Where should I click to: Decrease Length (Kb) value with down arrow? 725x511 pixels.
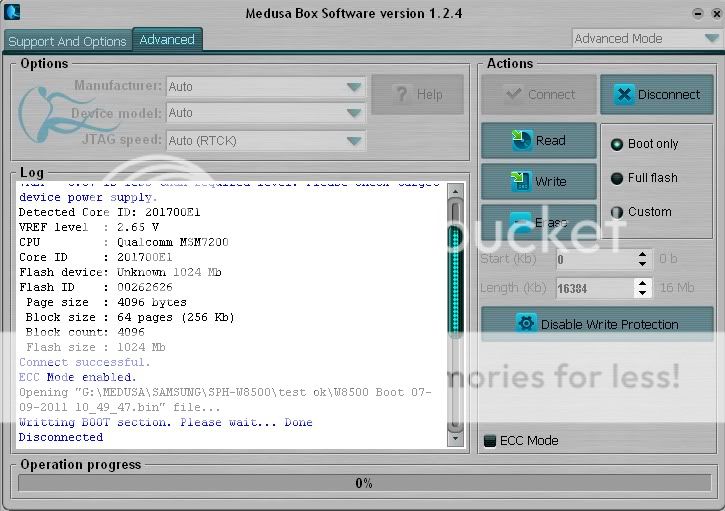642,293
